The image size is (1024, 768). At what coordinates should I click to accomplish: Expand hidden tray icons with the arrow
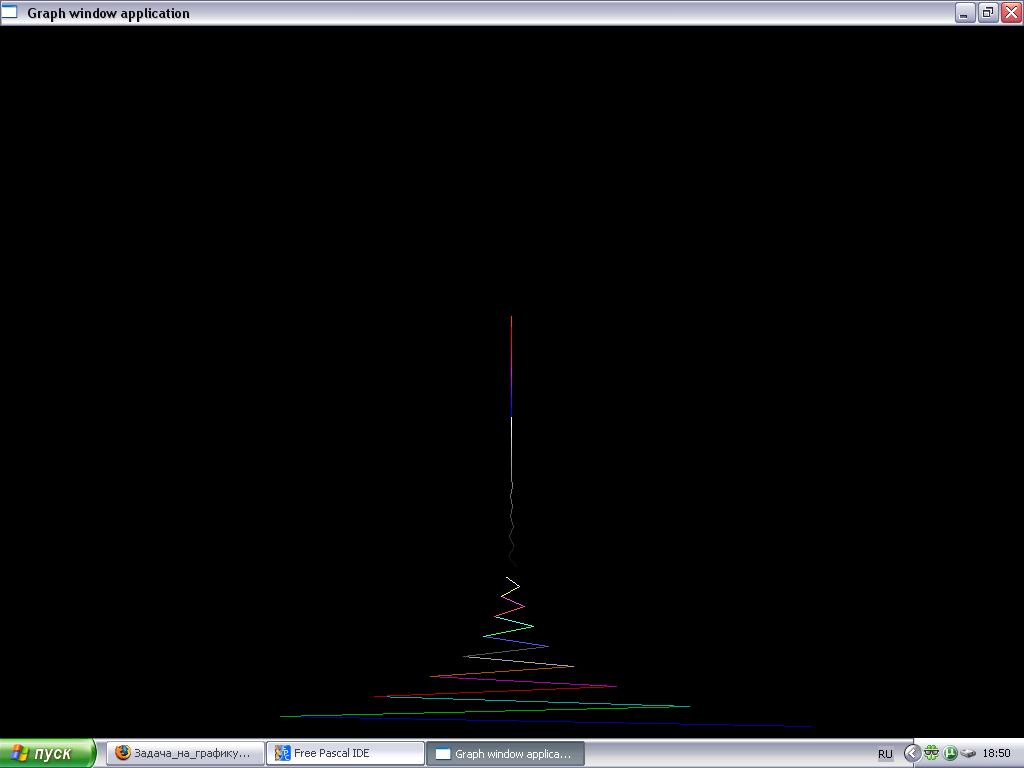pyautogui.click(x=912, y=753)
